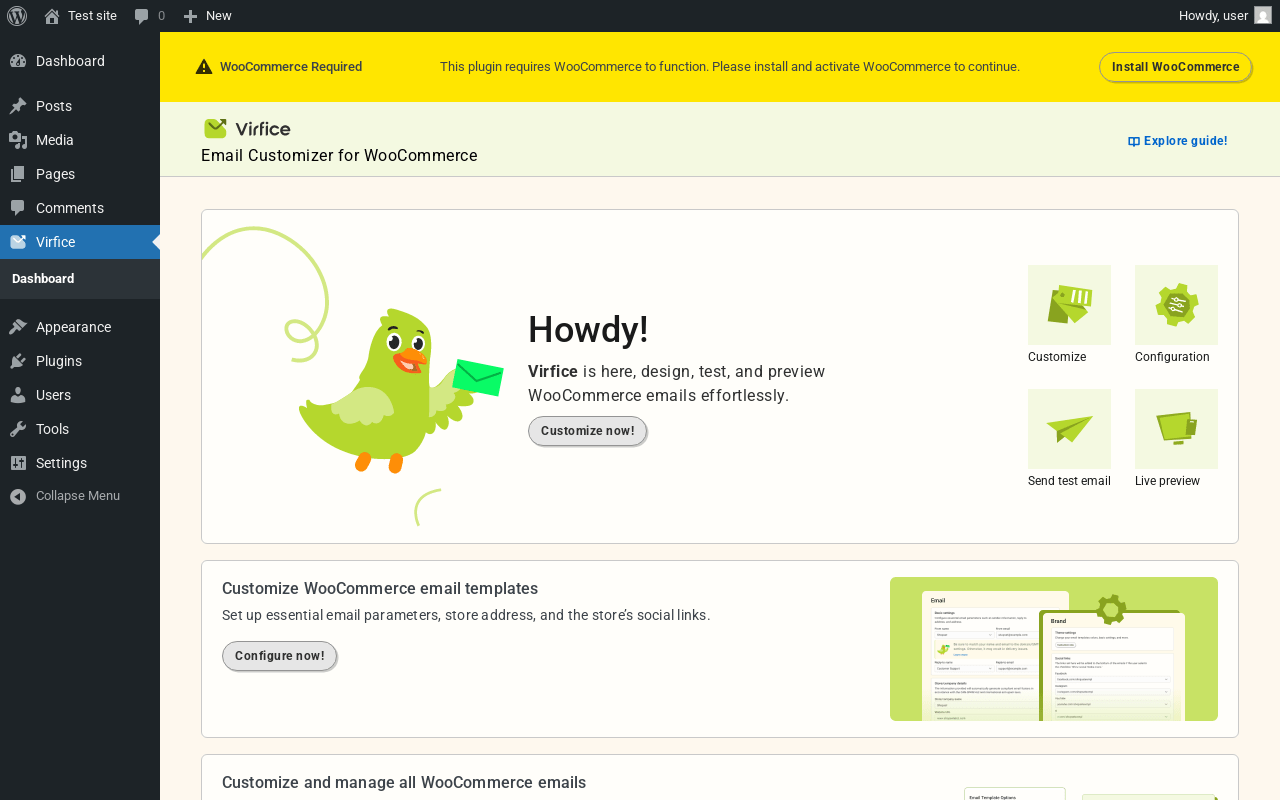Click the WooCommerce Required notice title

click(291, 67)
